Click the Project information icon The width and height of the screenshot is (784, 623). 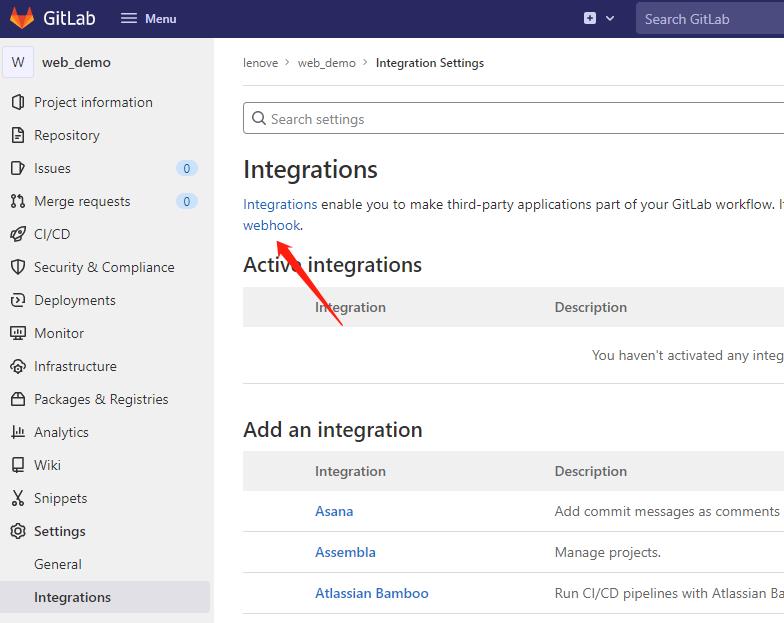click(18, 102)
